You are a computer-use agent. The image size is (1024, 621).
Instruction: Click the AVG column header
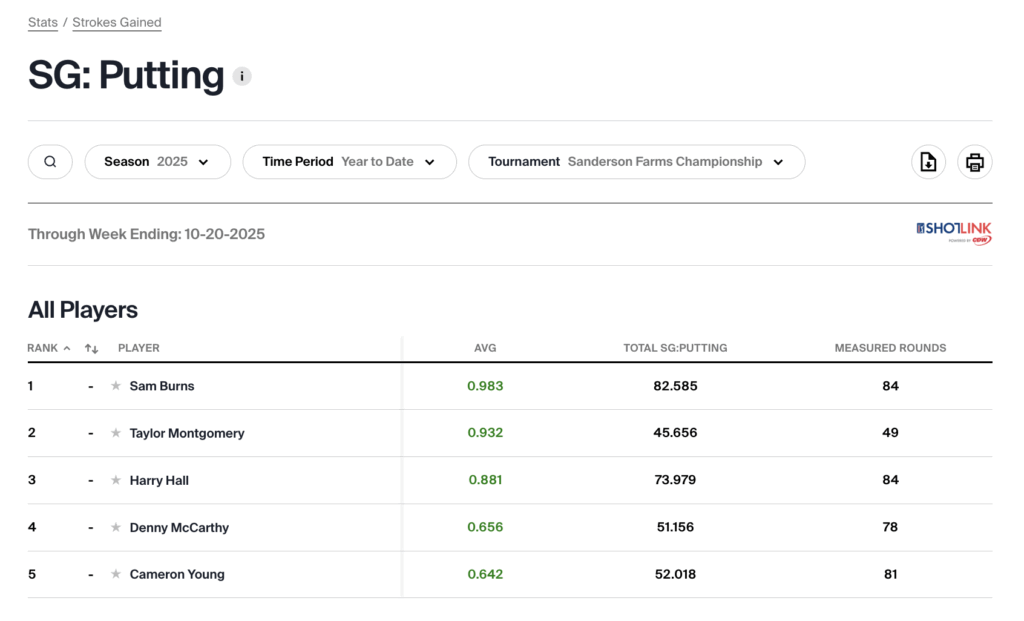[x=485, y=348]
